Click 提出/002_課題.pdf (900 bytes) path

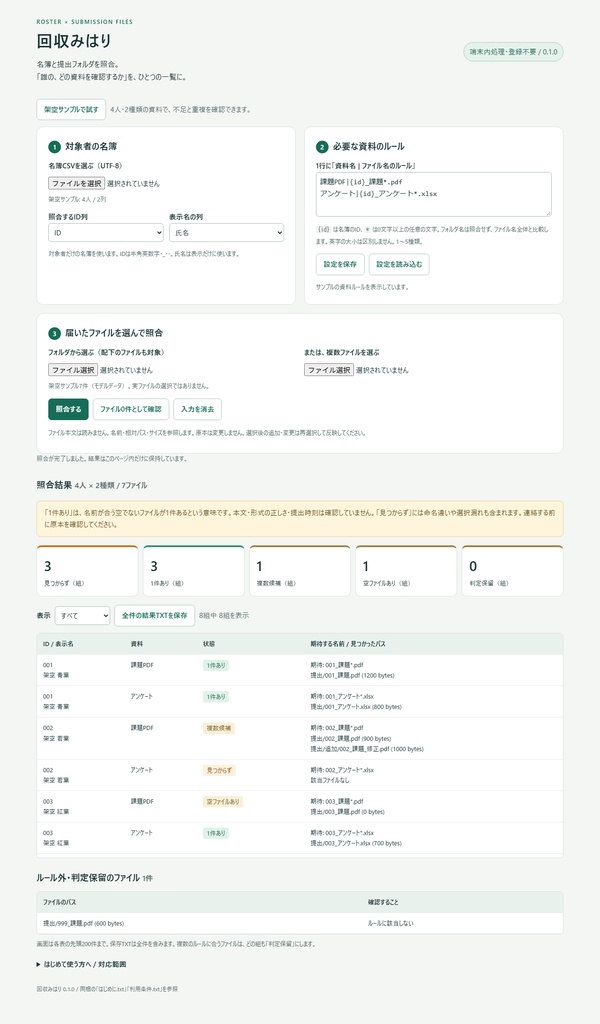point(351,739)
